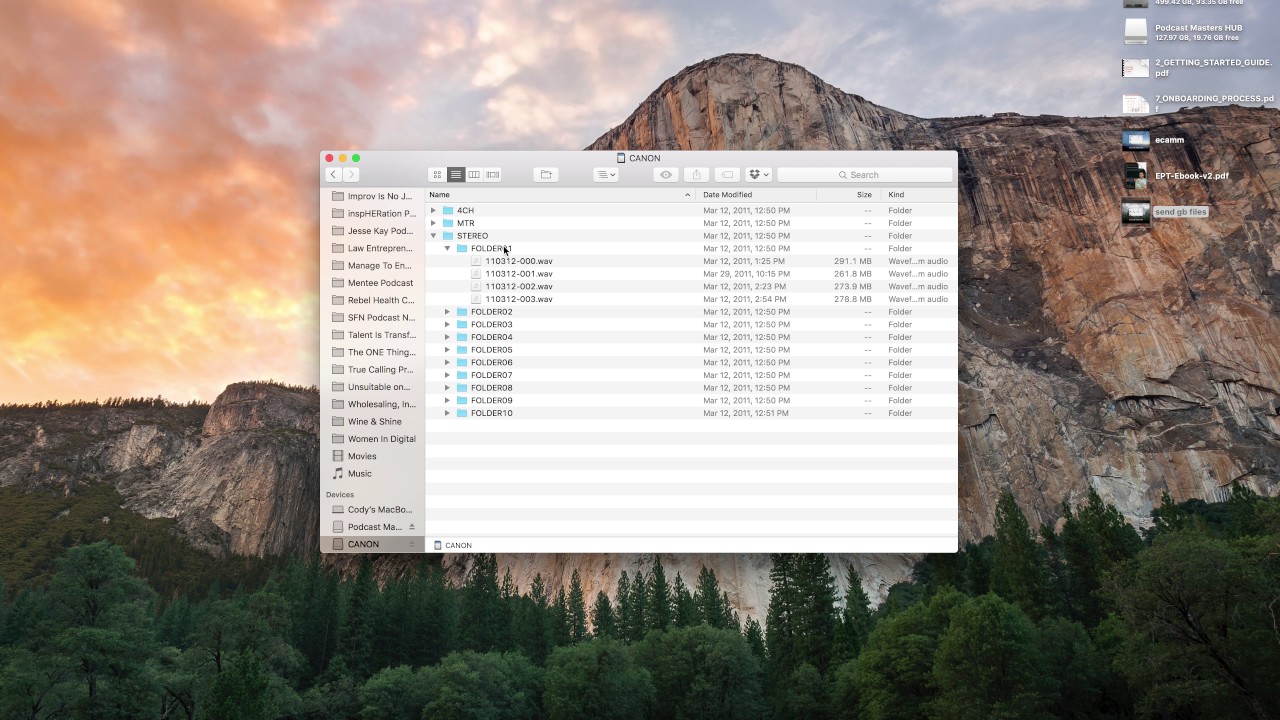Select FOLDER09 row name
The height and width of the screenshot is (720, 1280).
point(492,401)
